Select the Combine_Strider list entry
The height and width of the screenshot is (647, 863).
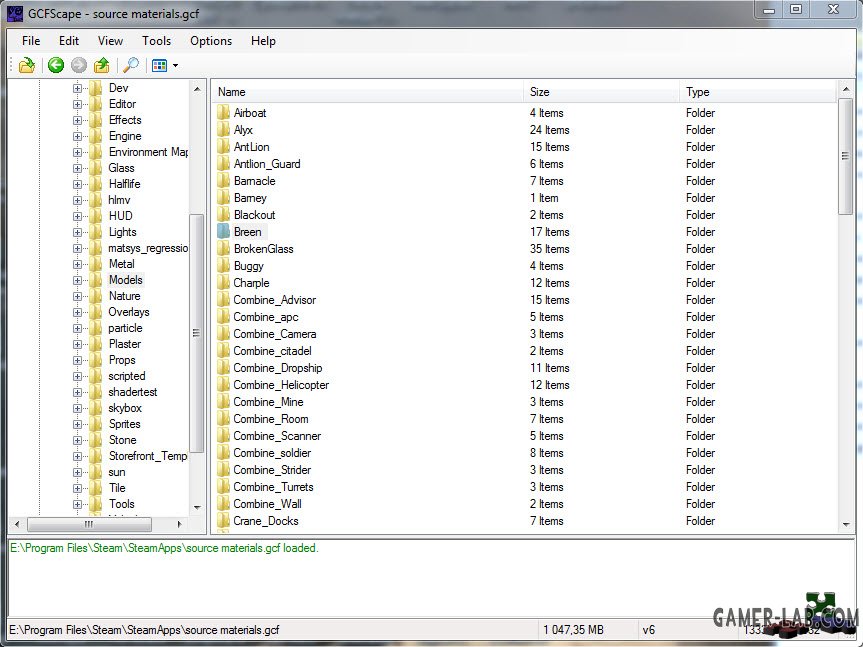272,470
